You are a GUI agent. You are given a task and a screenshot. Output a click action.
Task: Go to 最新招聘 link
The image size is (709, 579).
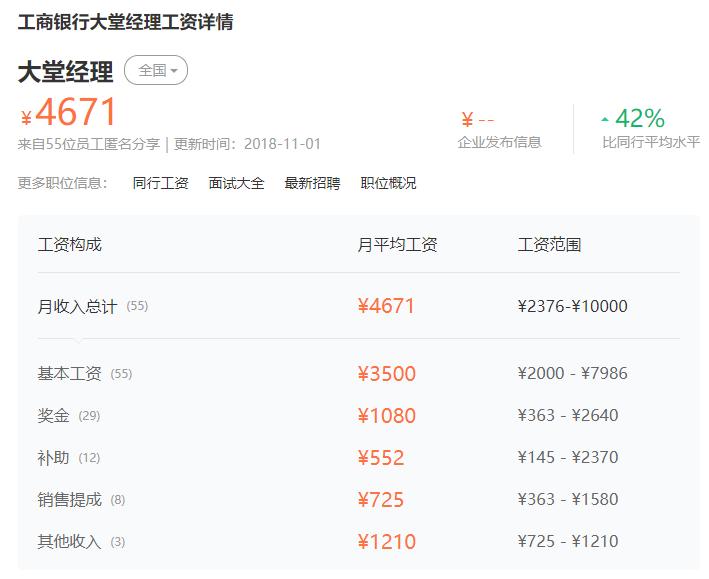[312, 183]
